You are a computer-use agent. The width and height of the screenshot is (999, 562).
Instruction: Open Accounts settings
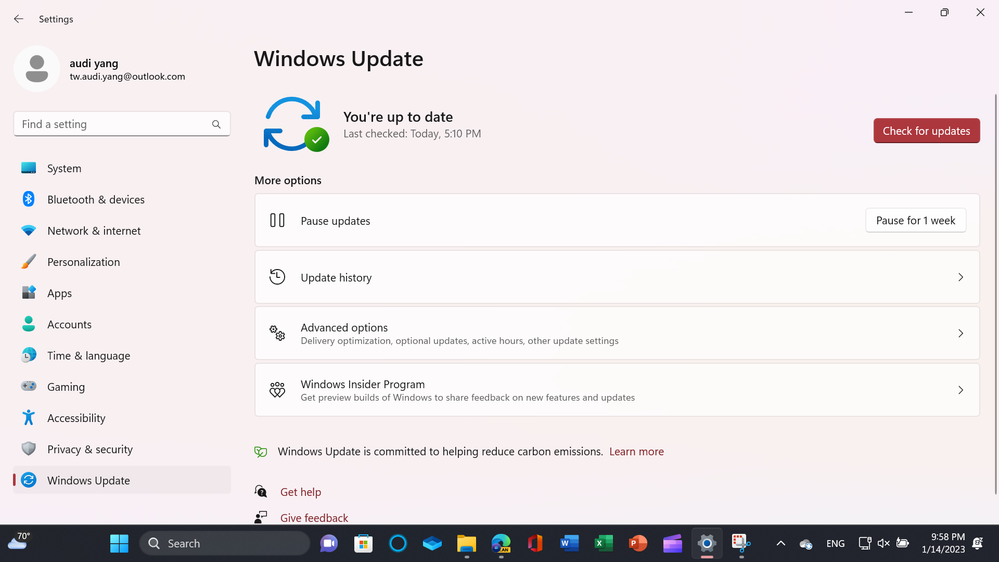[x=122, y=324]
